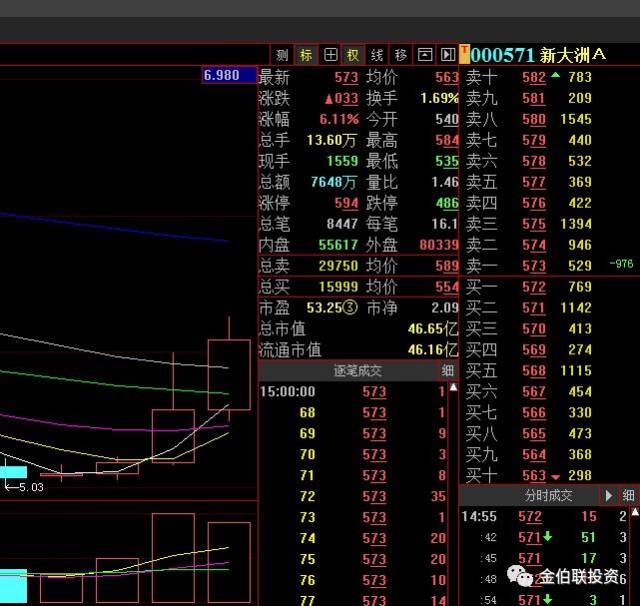Select the 买一 price 572

pyautogui.click(x=534, y=287)
